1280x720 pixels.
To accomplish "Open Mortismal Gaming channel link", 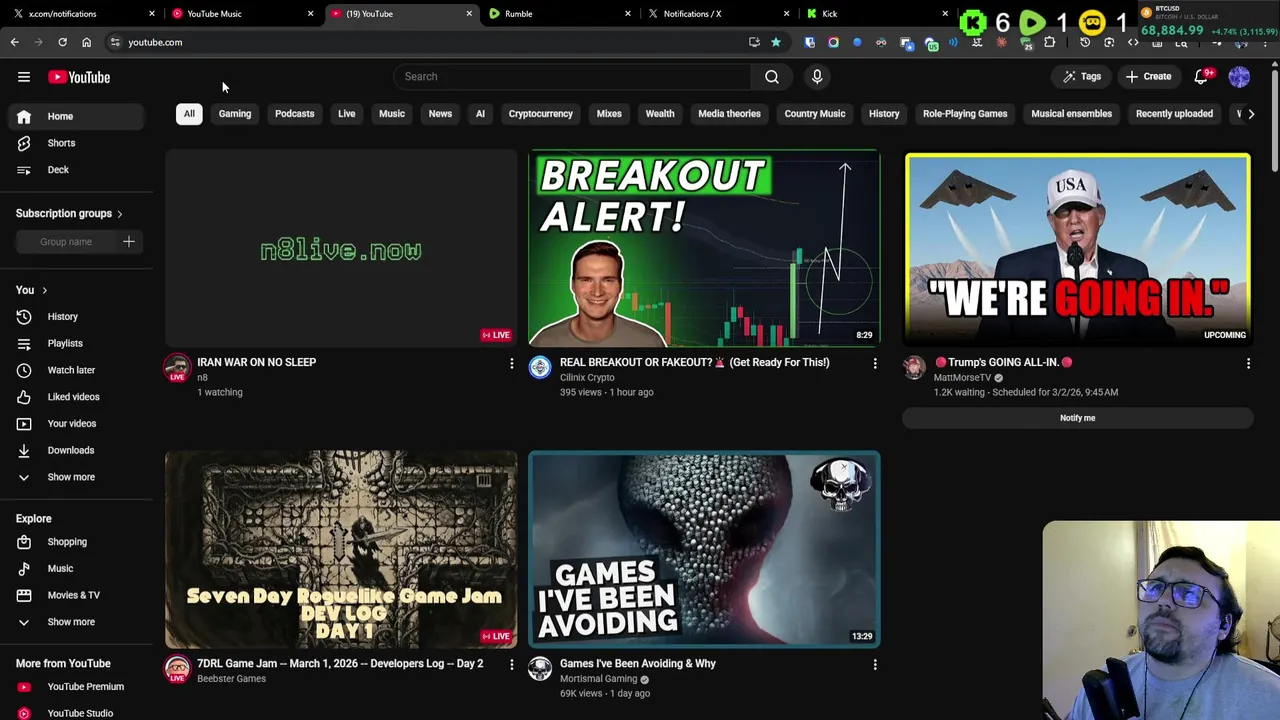I will click(598, 679).
